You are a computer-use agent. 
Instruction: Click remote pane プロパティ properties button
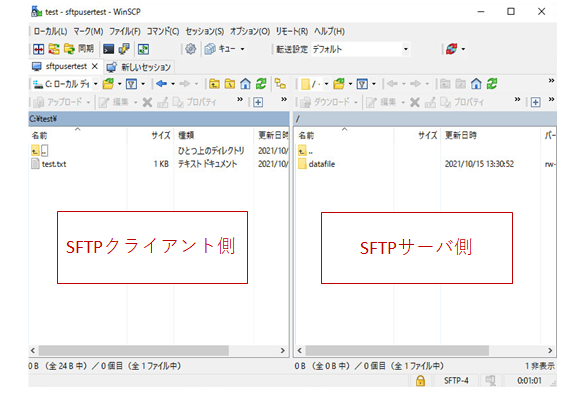point(462,102)
